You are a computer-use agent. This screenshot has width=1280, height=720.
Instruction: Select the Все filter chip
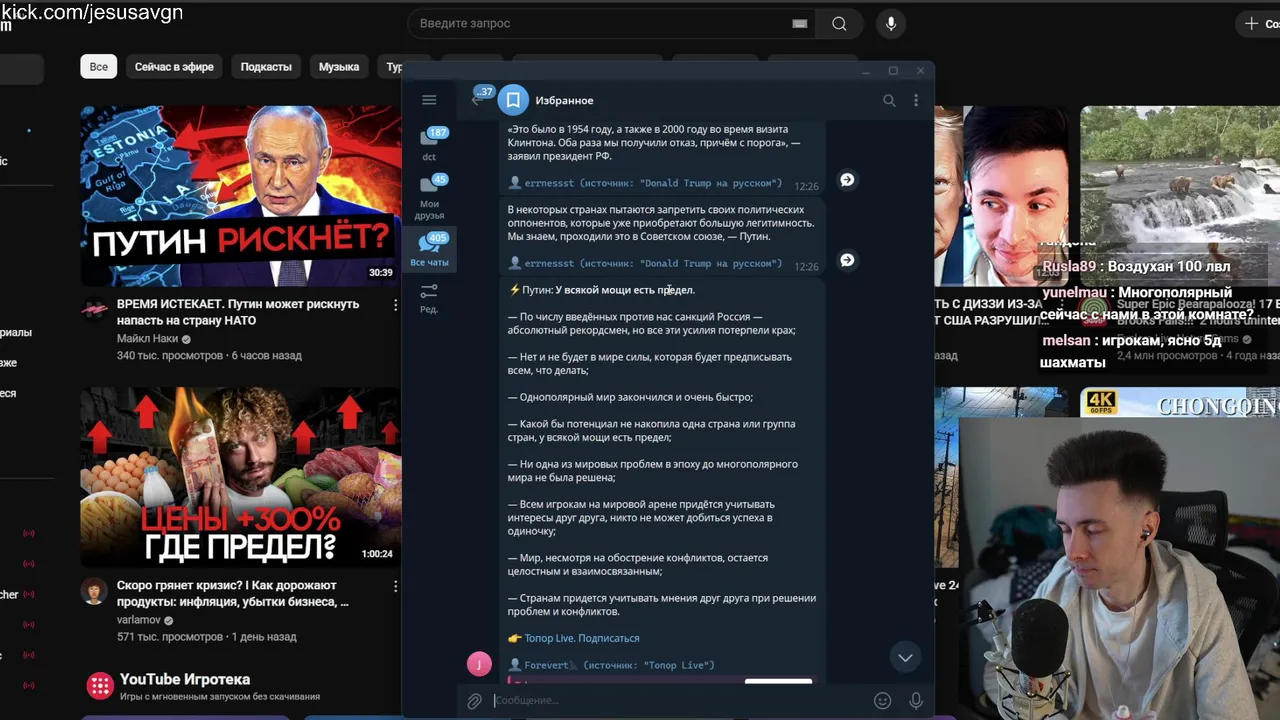pos(99,67)
